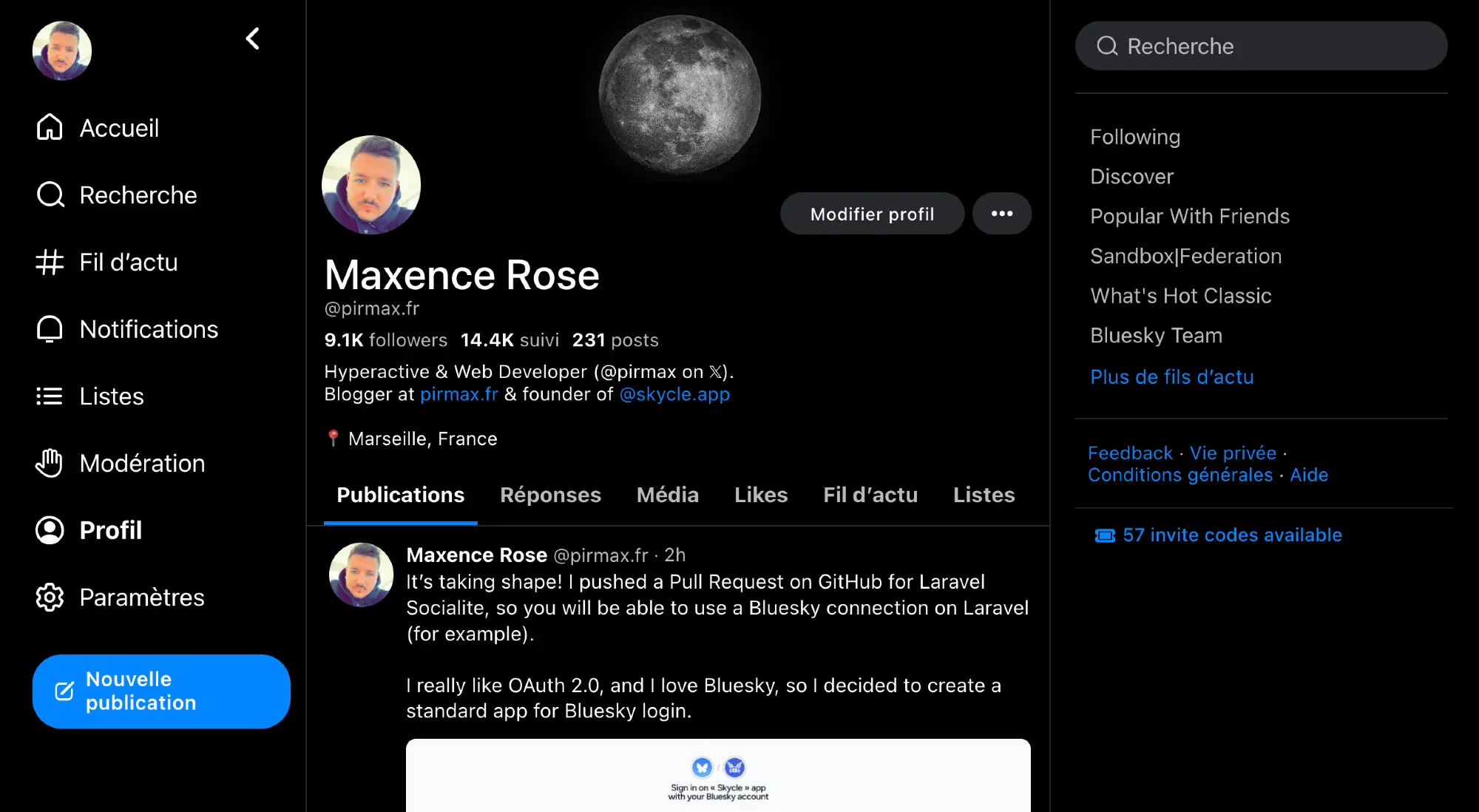This screenshot has width=1479, height=812.
Task: Open Sandbox|Federation feed
Action: click(1186, 256)
